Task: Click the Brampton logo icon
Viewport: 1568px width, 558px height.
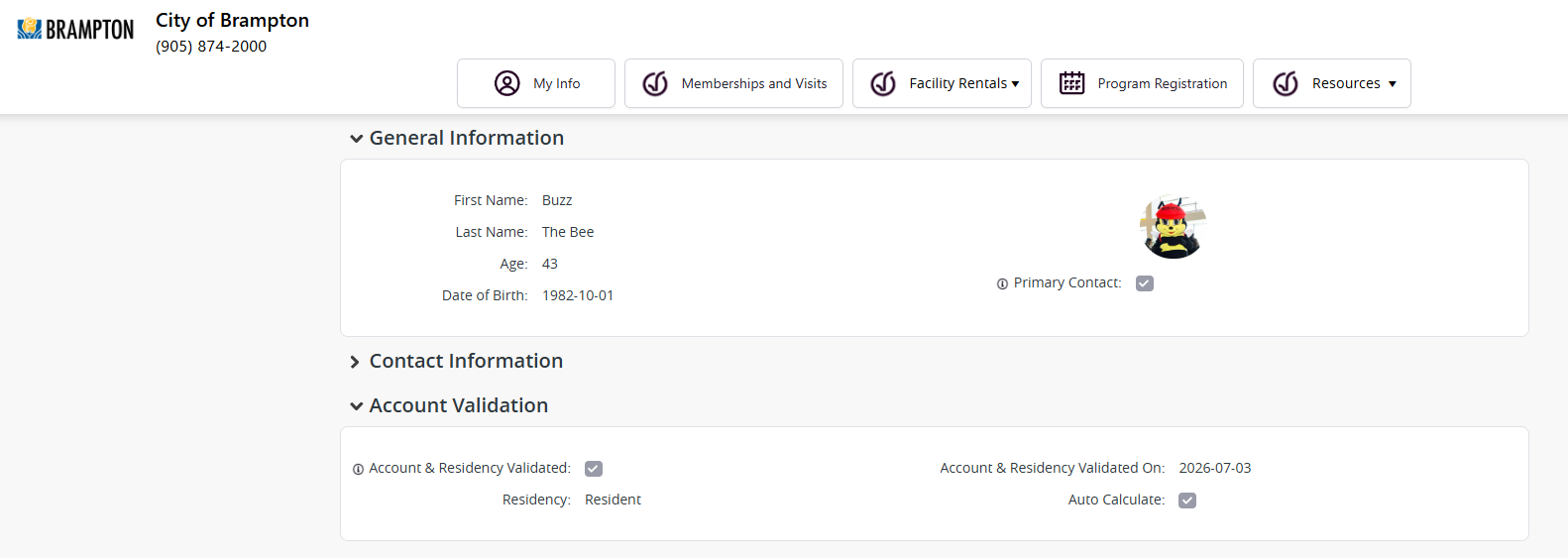Action: click(x=75, y=30)
